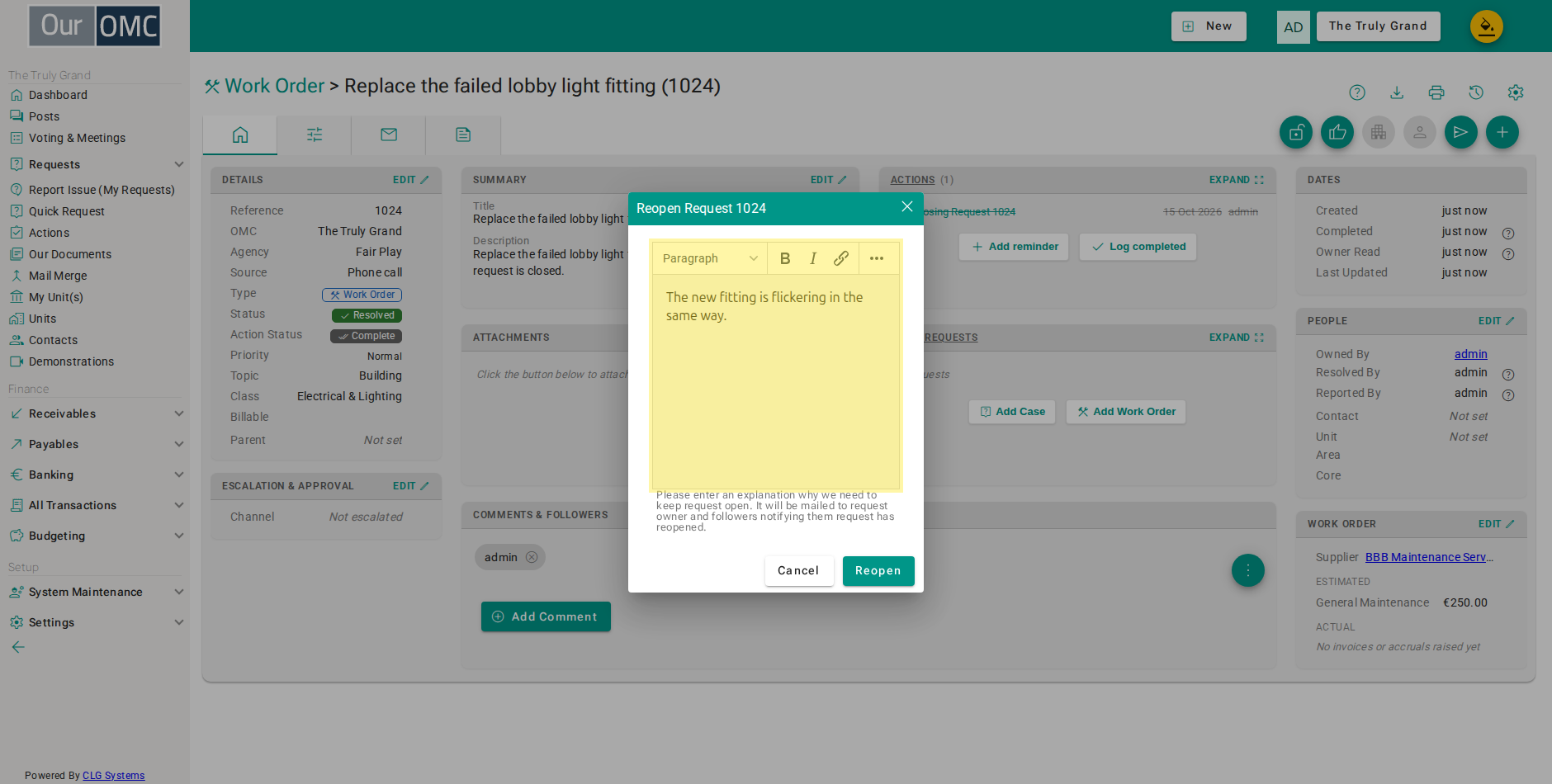The image size is (1552, 784).
Task: Click the plus round action button
Action: [1502, 132]
